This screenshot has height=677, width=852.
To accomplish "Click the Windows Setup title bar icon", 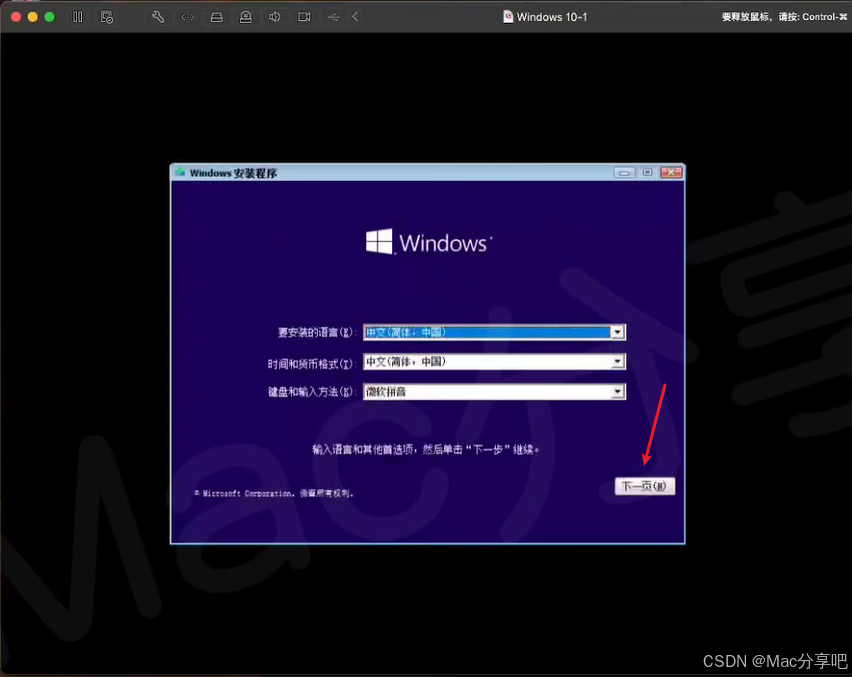I will click(x=179, y=172).
